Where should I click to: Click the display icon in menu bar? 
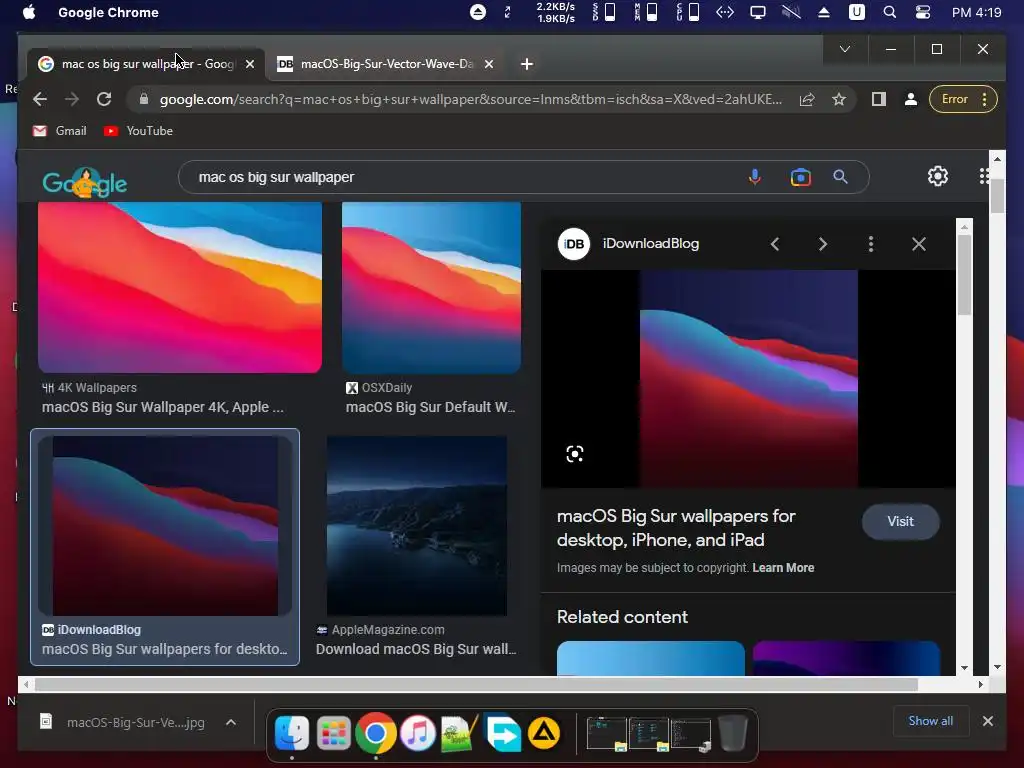point(758,12)
